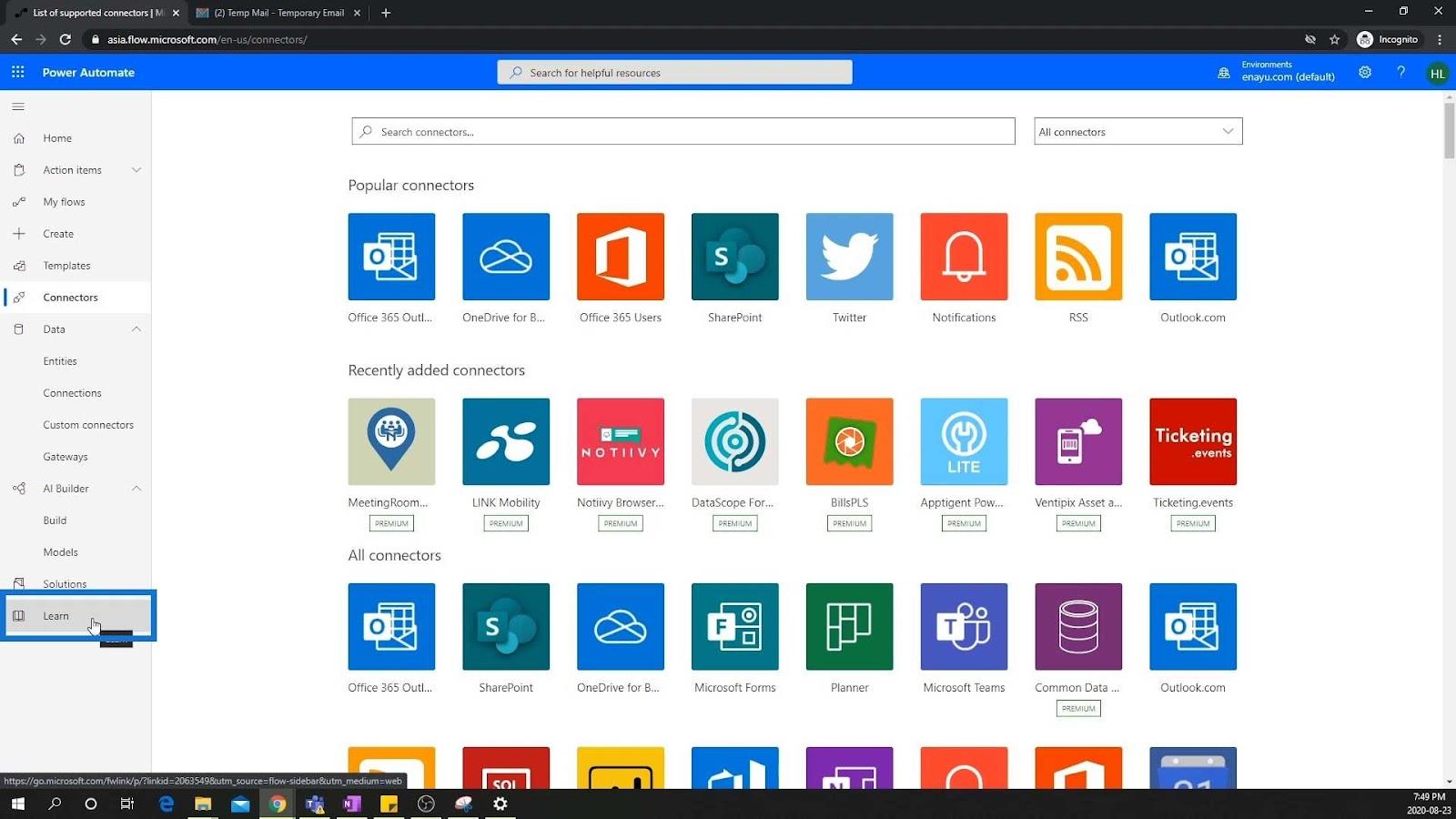1456x819 pixels.
Task: Choose the Common Data Service connector
Action: [x=1078, y=627]
